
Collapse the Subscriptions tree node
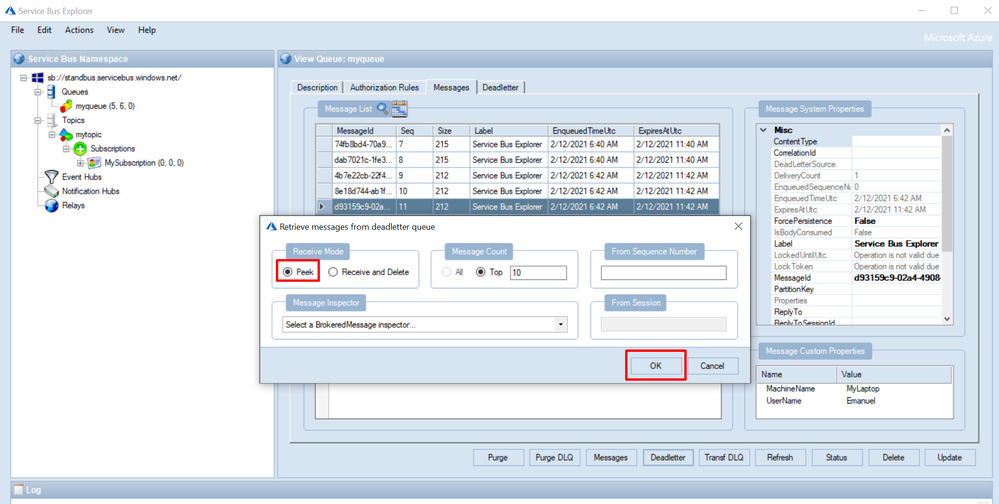(66, 148)
